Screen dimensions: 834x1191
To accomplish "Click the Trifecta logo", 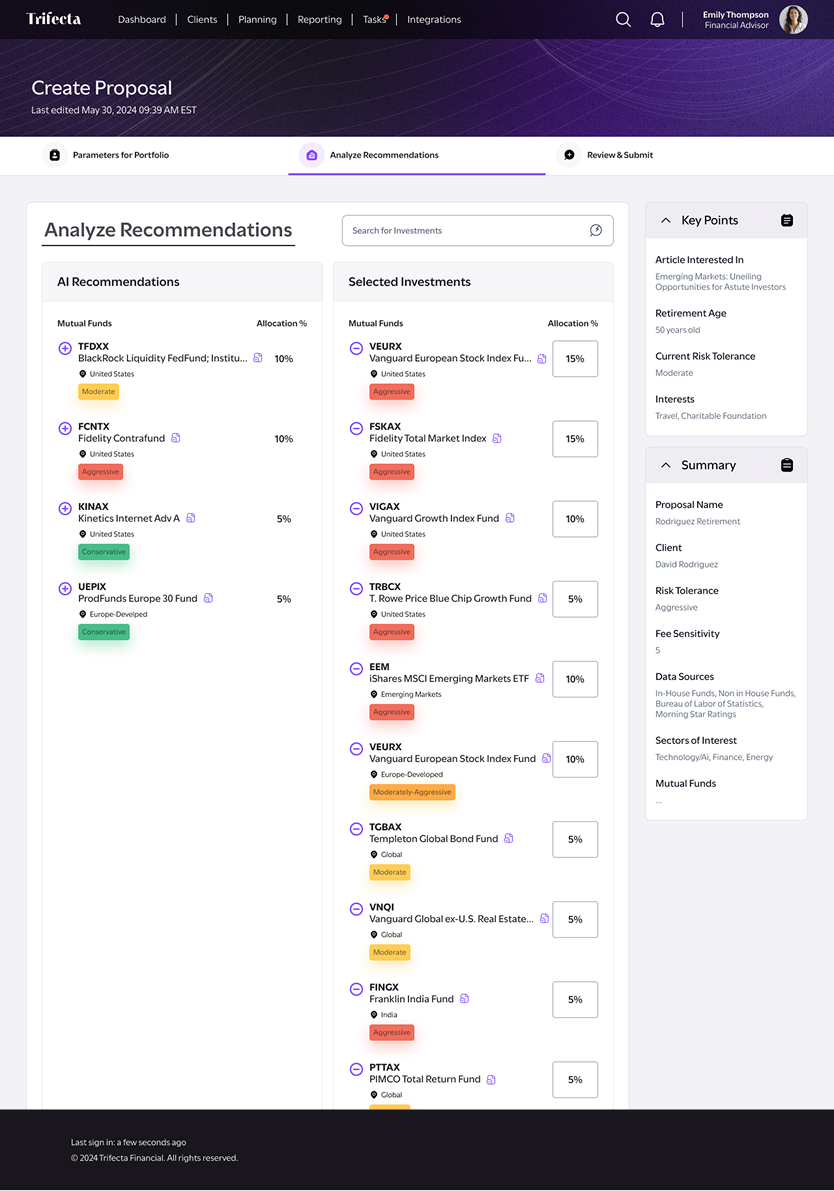I will coord(54,19).
